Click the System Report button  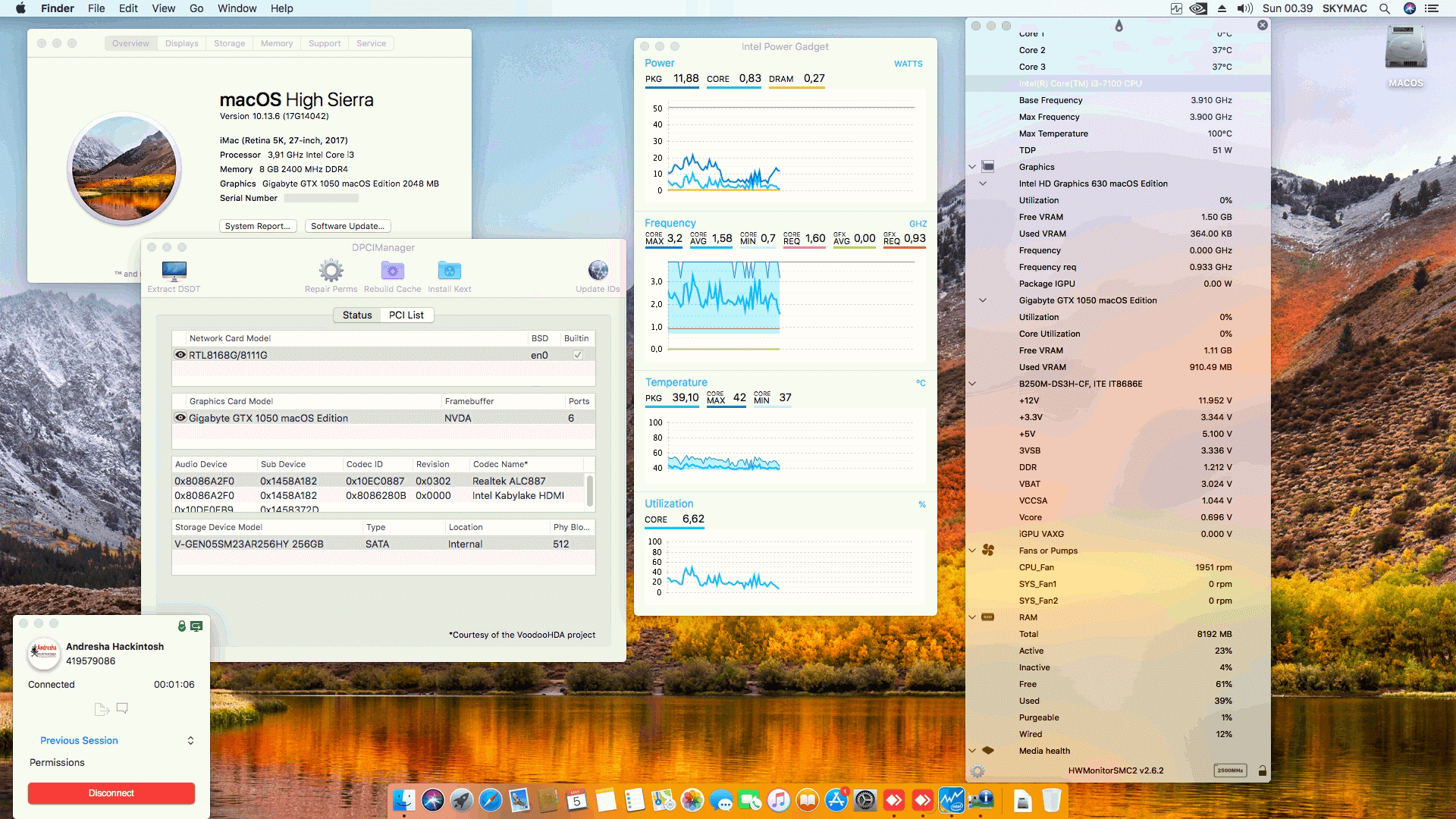coord(258,226)
